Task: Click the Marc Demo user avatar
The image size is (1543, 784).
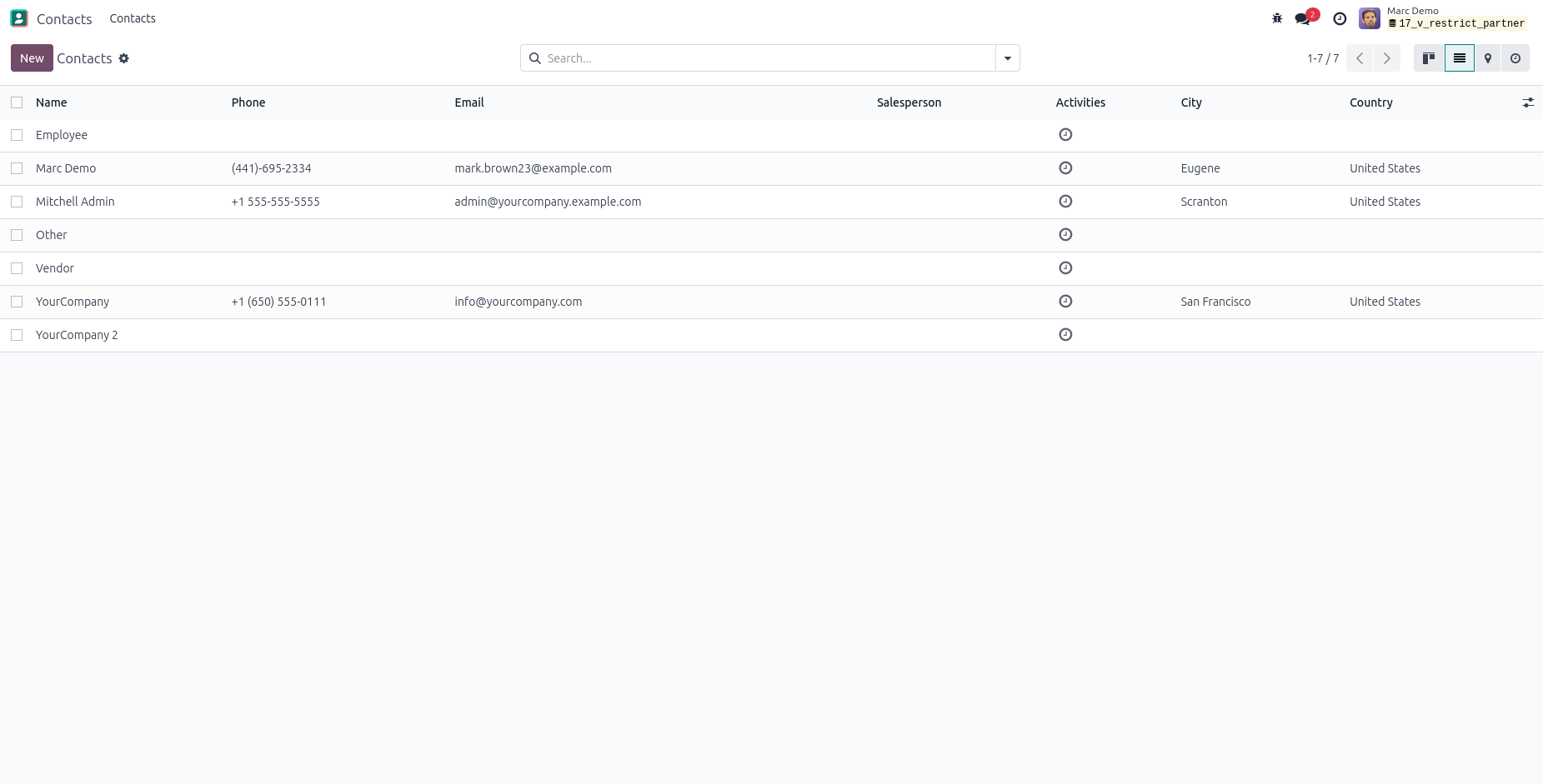Action: tap(1370, 18)
